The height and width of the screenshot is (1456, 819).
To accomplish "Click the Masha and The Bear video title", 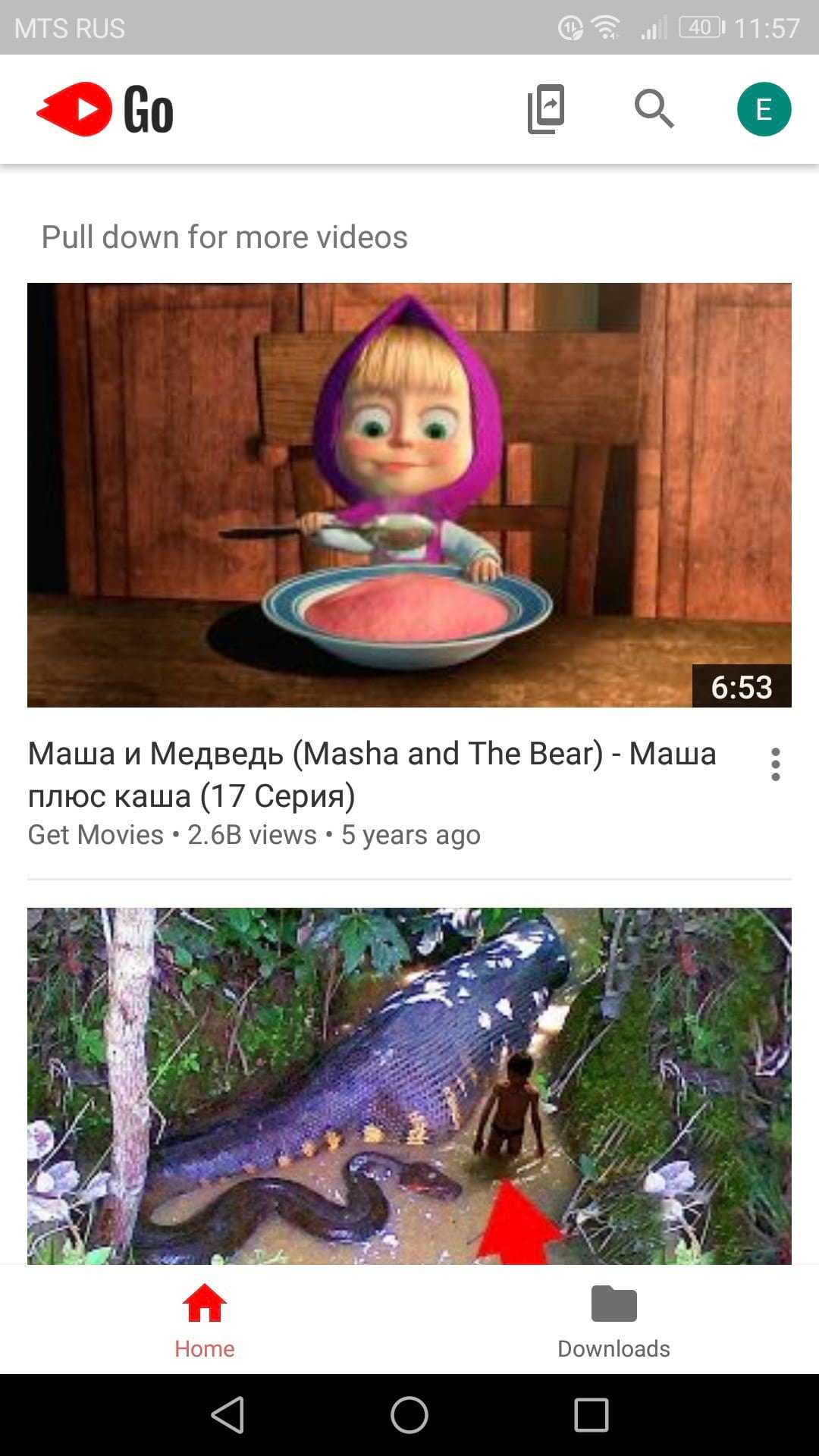I will click(372, 774).
